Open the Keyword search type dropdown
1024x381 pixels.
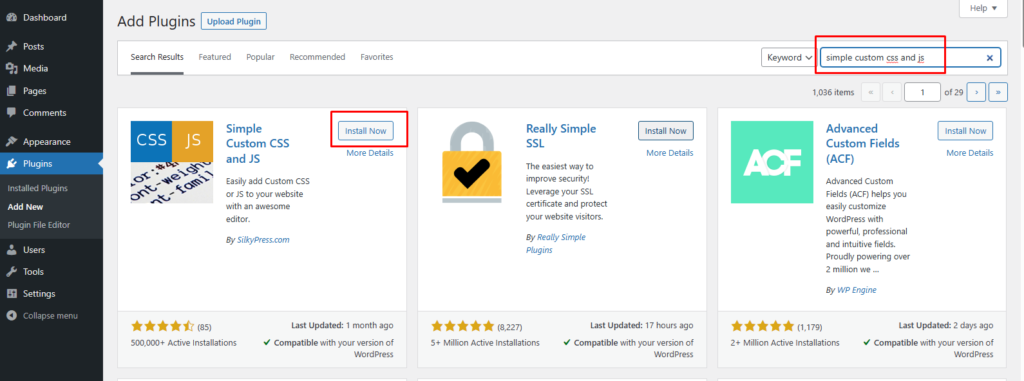point(788,58)
